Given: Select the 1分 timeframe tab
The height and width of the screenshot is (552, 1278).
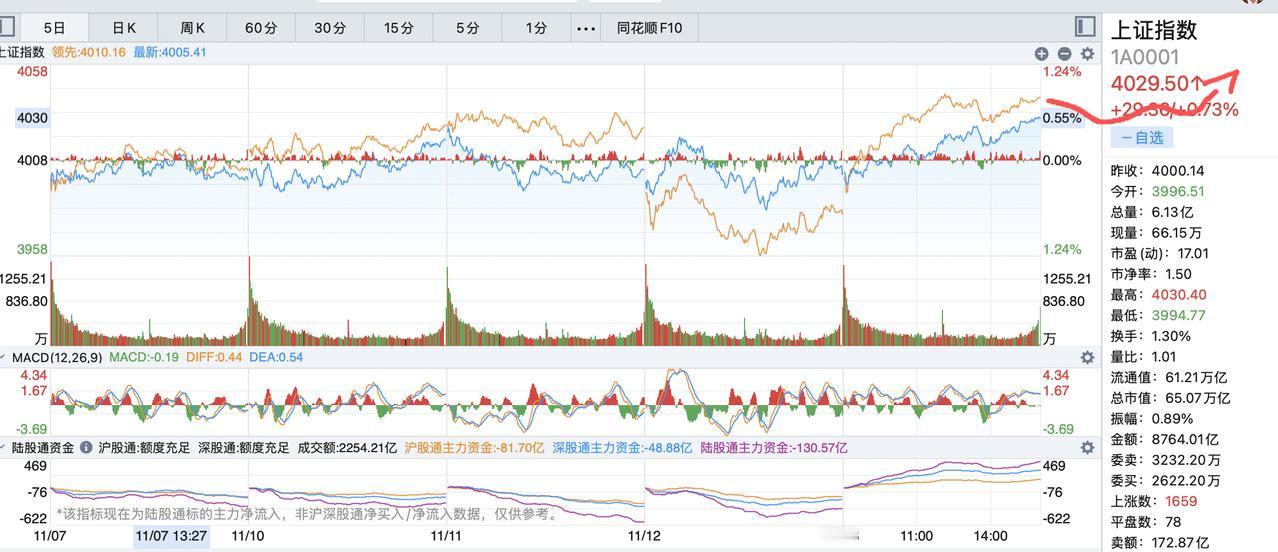Looking at the screenshot, I should [537, 28].
